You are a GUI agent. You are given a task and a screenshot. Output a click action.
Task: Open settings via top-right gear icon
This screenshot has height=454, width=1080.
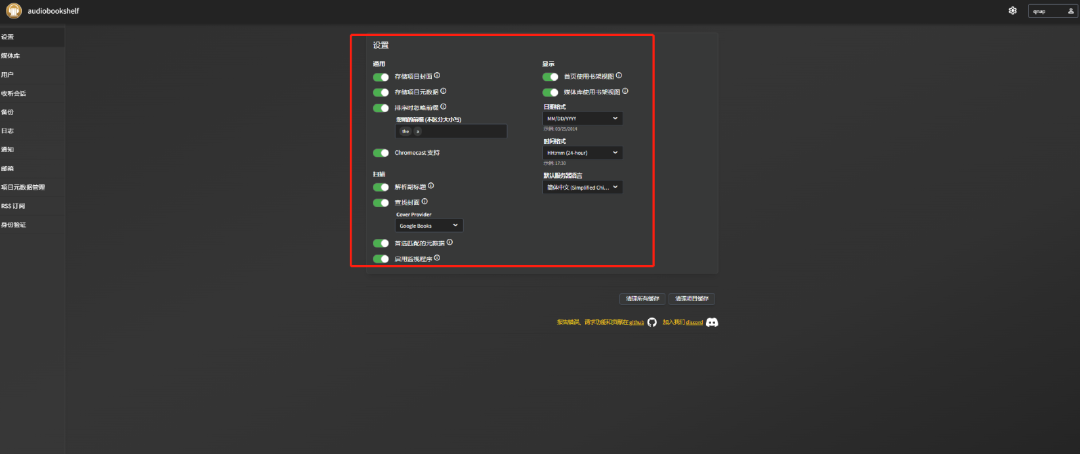[1012, 11]
